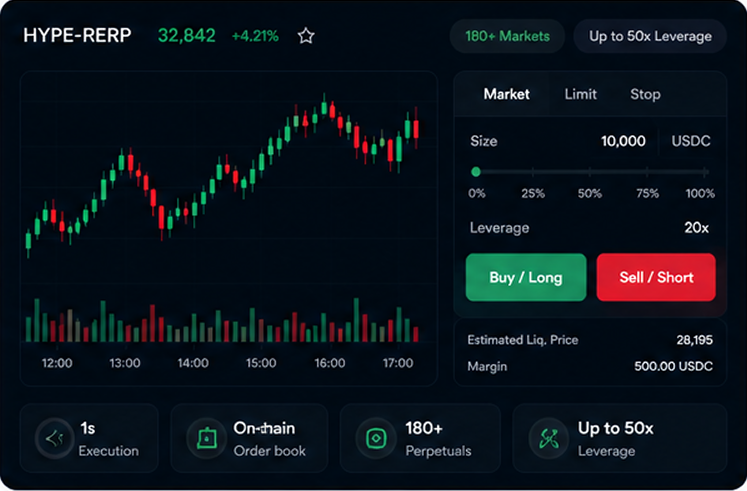The image size is (747, 491).
Task: Set size slider to 50% mark
Action: tap(590, 172)
